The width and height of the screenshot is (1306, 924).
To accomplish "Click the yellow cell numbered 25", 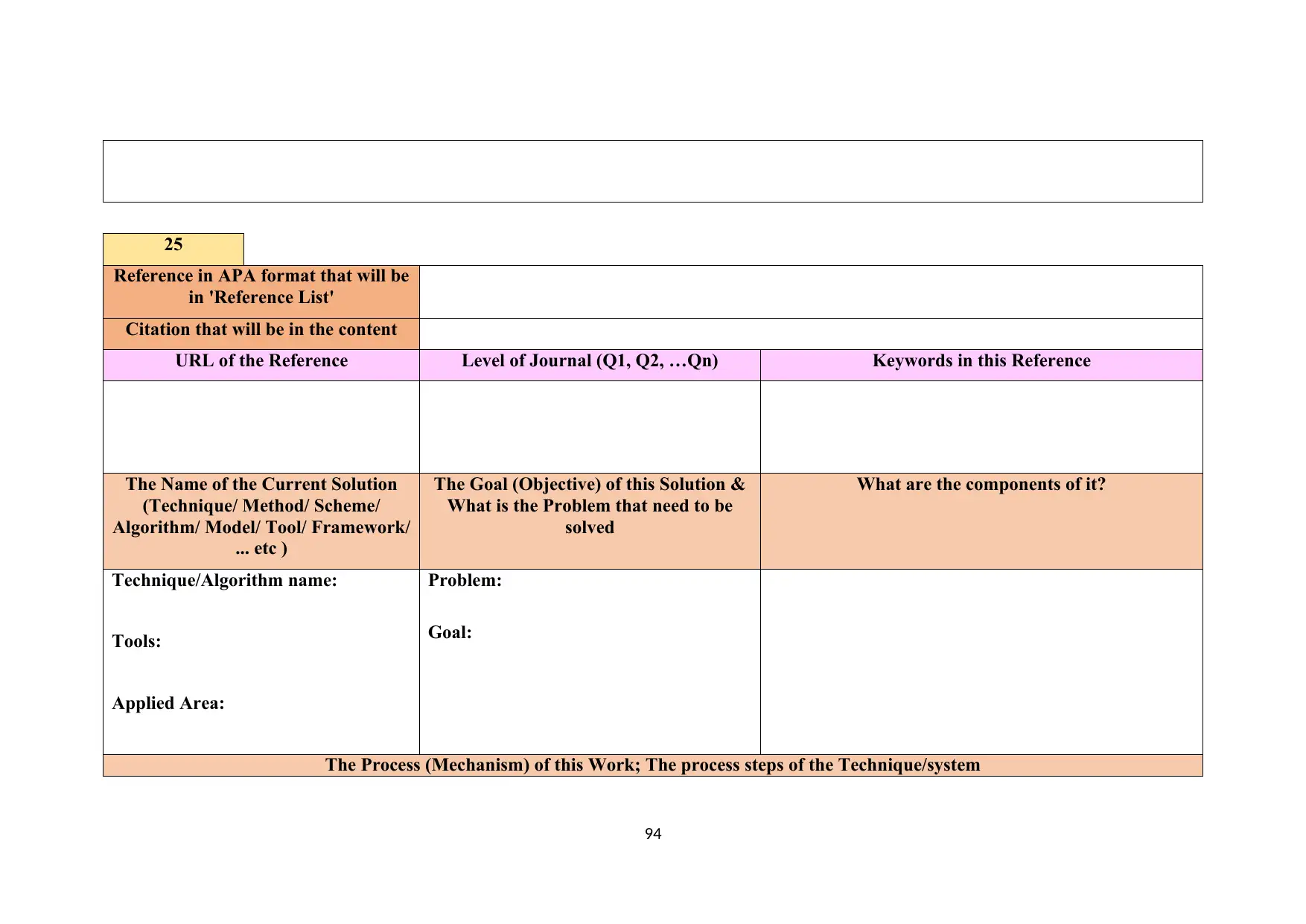I will tap(173, 249).
